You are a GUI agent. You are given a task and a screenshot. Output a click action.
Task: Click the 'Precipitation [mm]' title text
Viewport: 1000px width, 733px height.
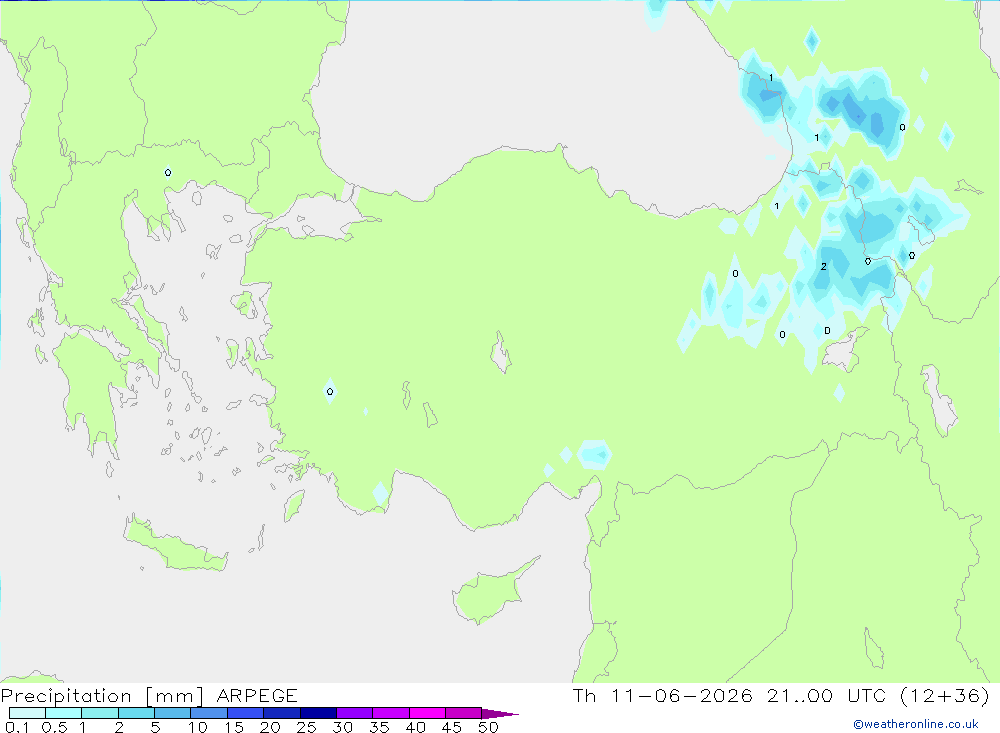tap(102, 695)
